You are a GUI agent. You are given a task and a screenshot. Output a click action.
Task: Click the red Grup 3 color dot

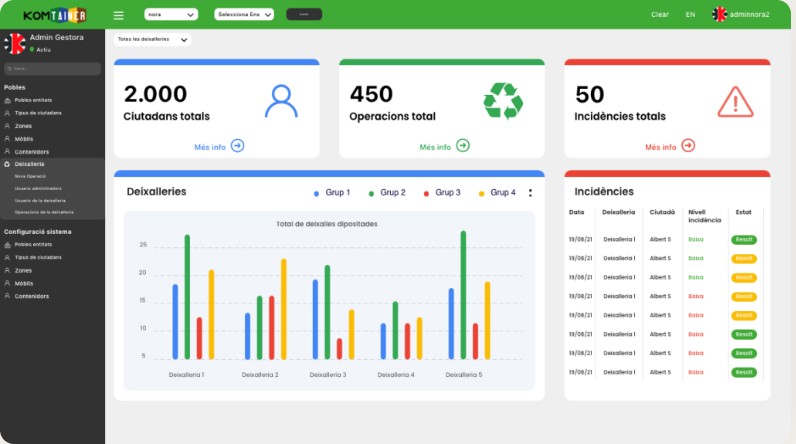(x=426, y=193)
